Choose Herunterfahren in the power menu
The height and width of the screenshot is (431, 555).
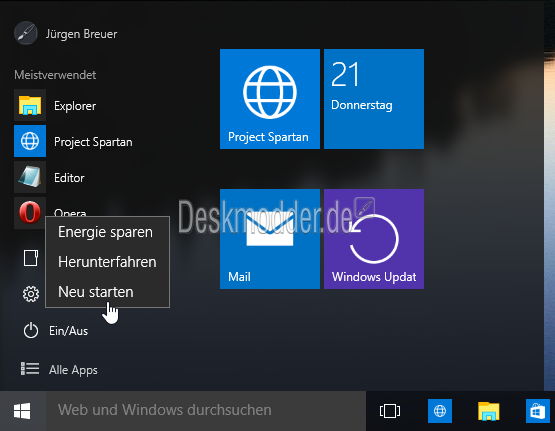pyautogui.click(x=108, y=262)
